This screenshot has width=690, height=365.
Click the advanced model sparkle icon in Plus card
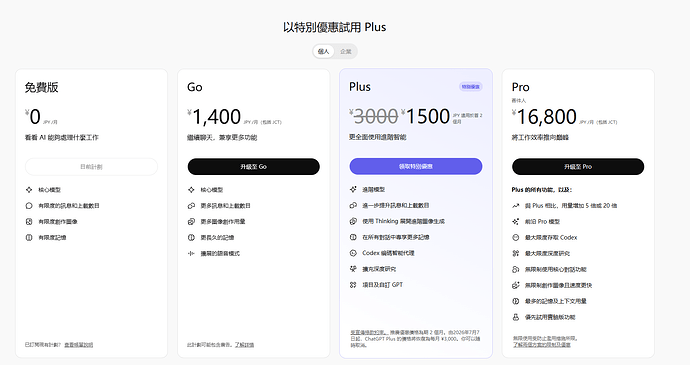point(353,189)
